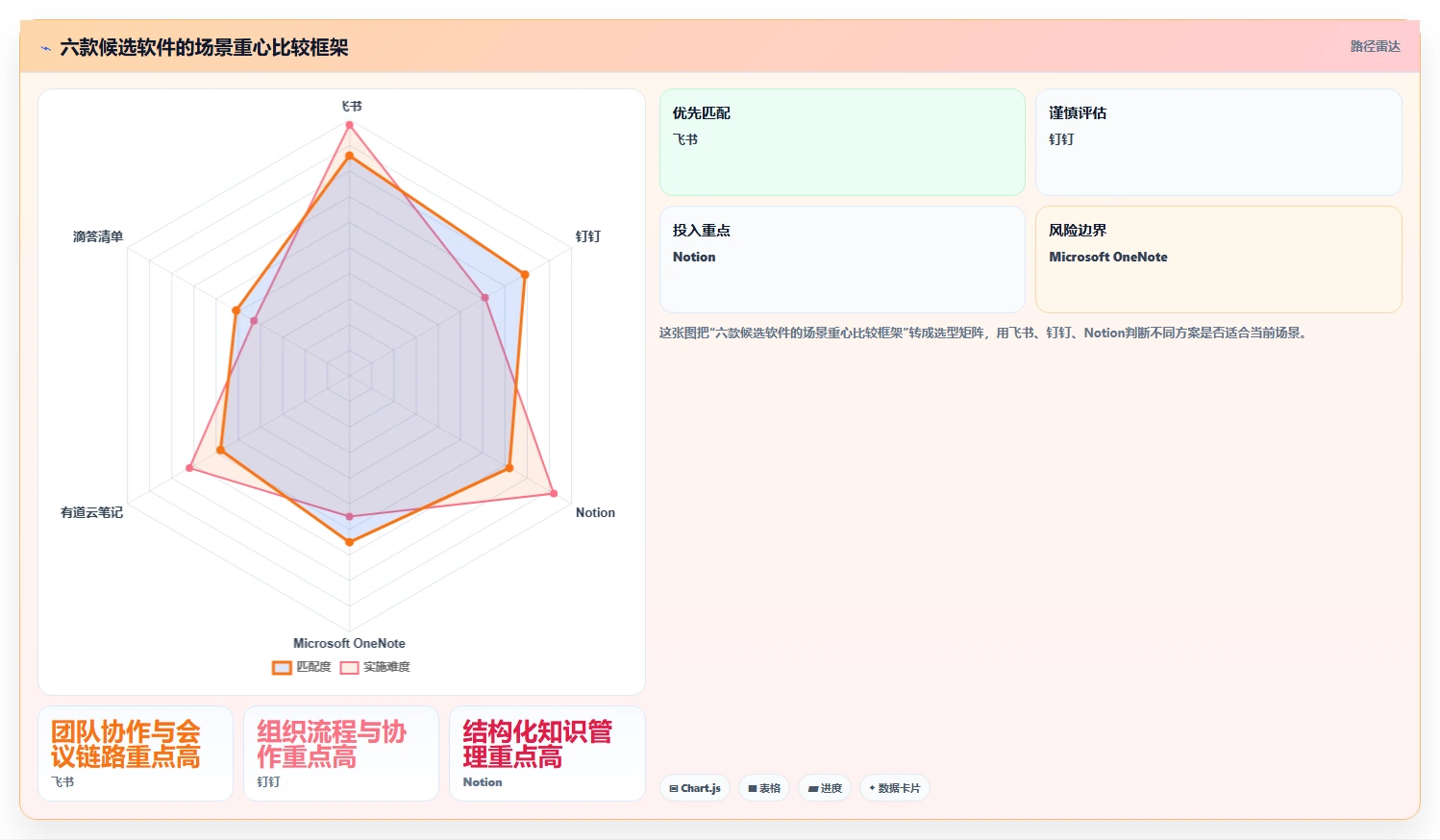Viewport: 1440px width, 840px height.
Task: Click the 进度 tag
Action: pos(825,788)
